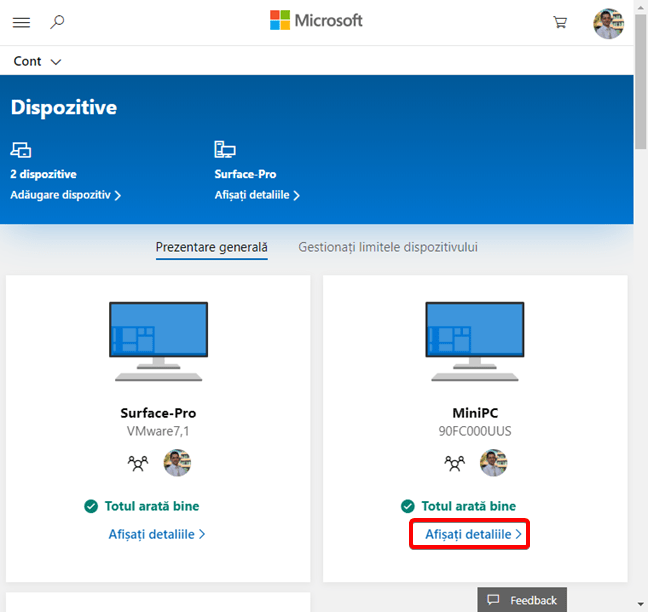Click the Surface-Pro computer image
648x612 pixels.
tap(158, 341)
